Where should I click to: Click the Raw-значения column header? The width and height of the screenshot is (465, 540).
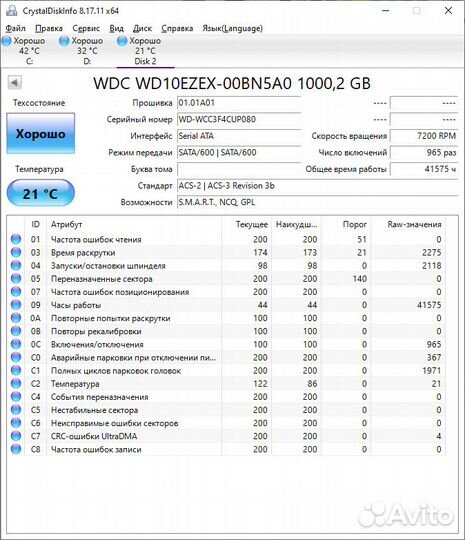[x=408, y=224]
